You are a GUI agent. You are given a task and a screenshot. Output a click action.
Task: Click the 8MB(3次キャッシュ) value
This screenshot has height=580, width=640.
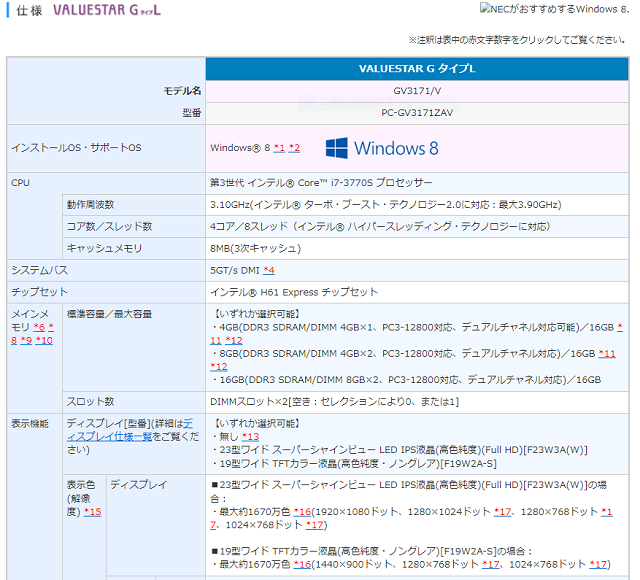tap(256, 248)
